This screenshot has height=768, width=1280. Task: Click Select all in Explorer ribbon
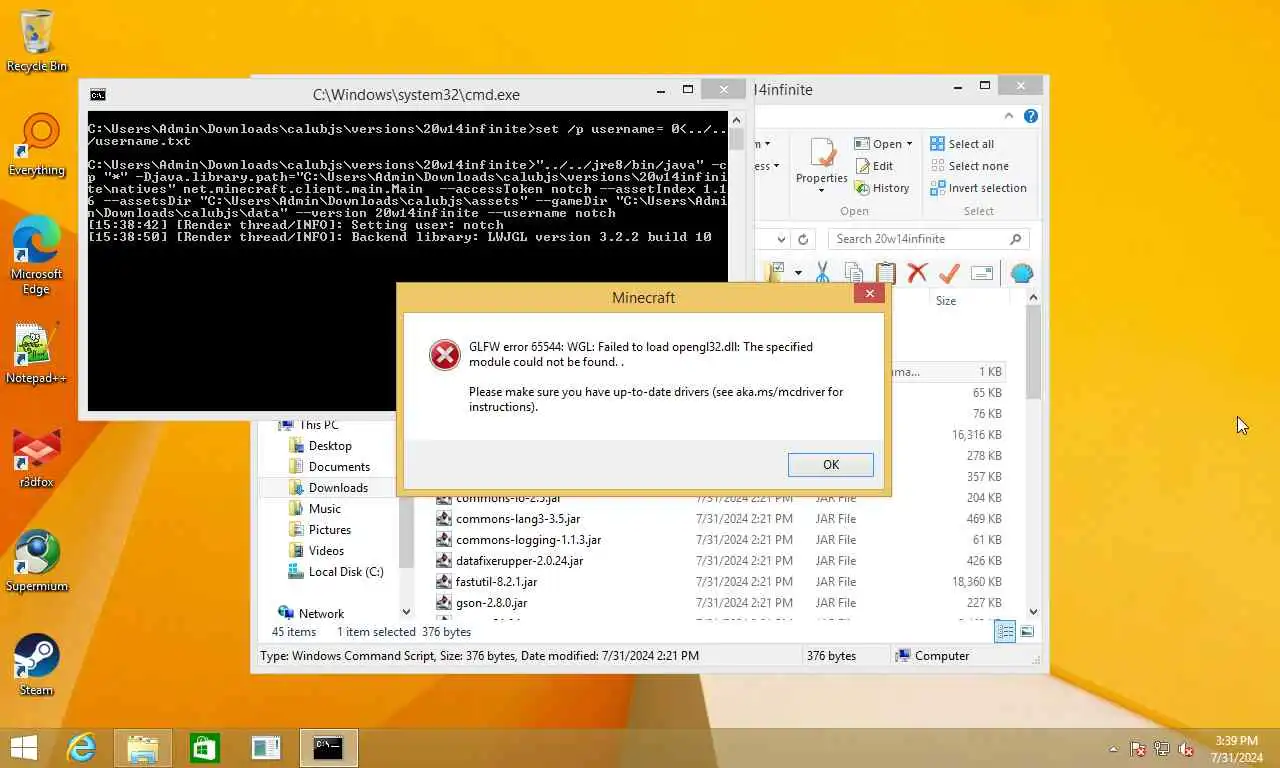point(961,144)
